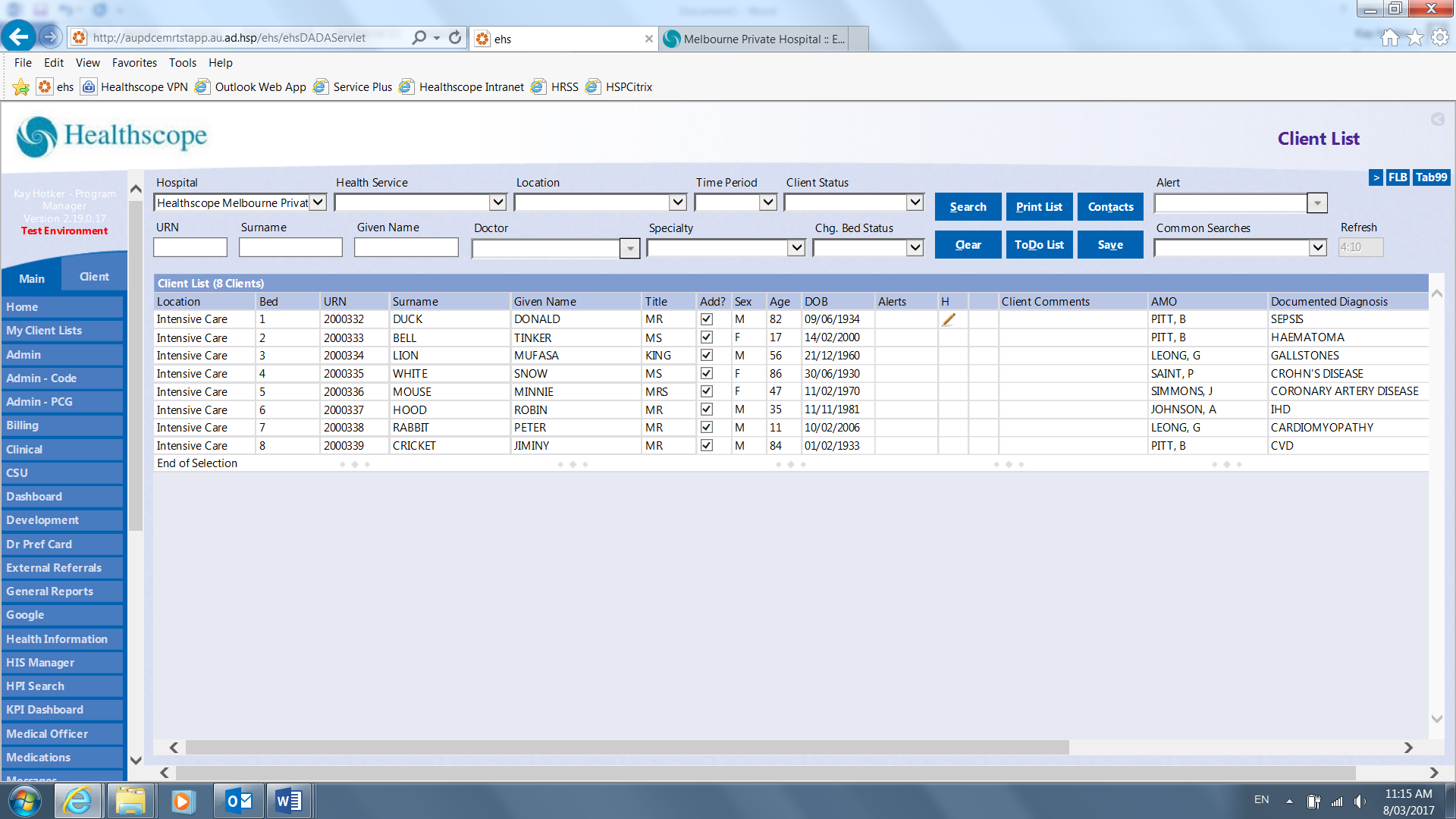Open the Client Status dropdown

click(x=915, y=202)
